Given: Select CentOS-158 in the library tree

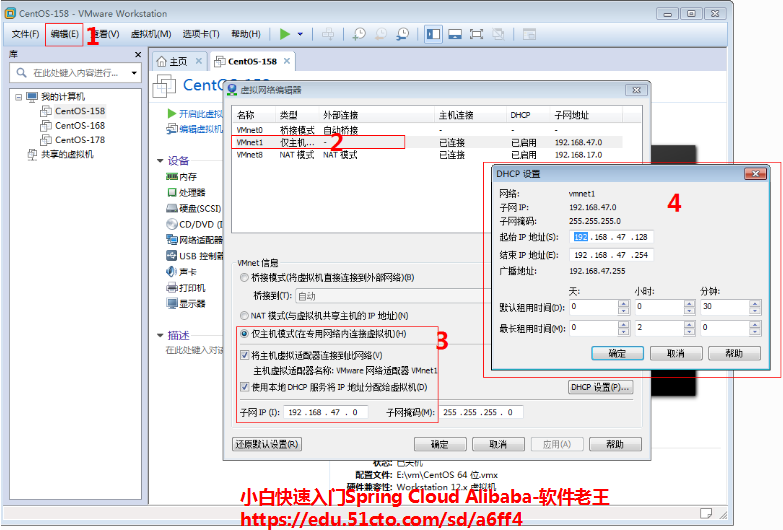Looking at the screenshot, I should point(74,111).
